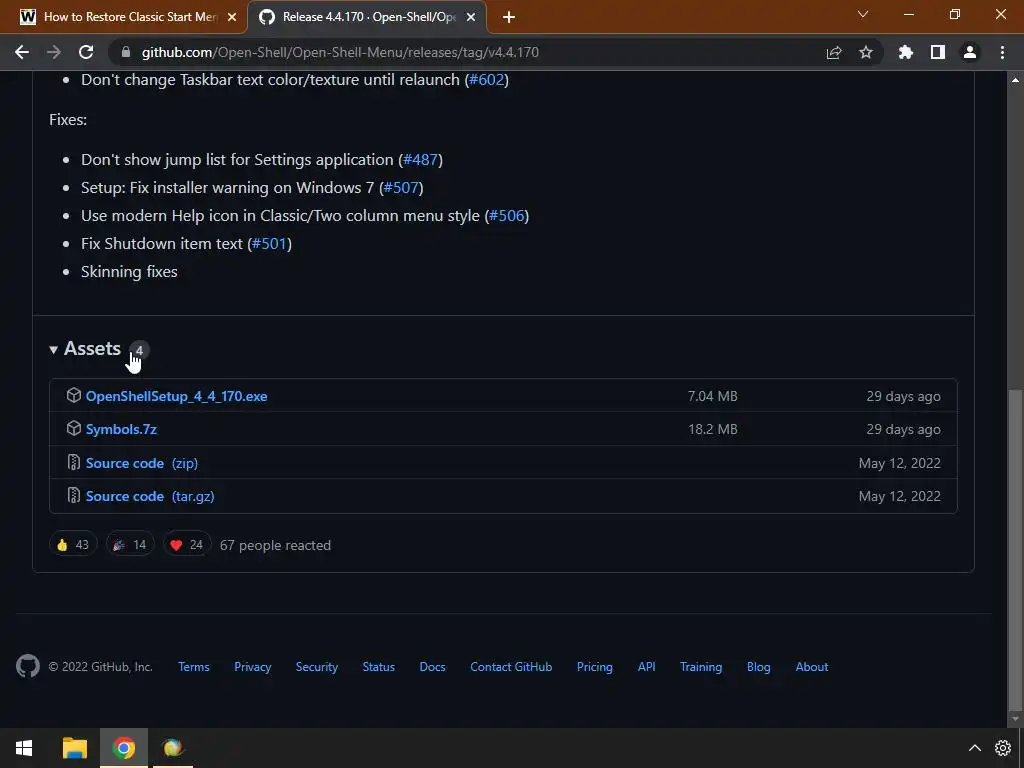1024x768 pixels.
Task: Close the How to Restore Classic Start Menu tab
Action: point(232,17)
